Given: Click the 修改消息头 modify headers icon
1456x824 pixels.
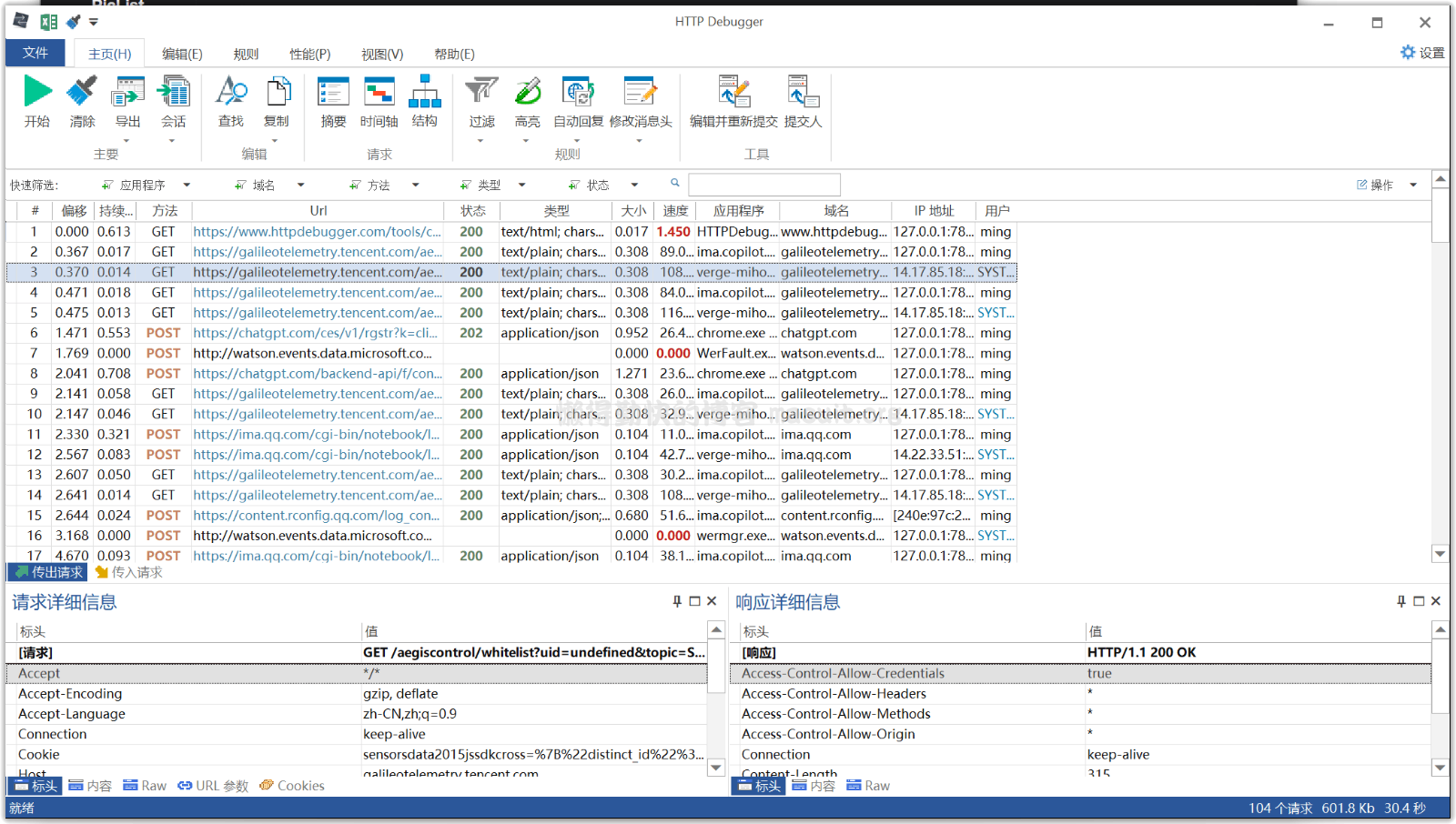Looking at the screenshot, I should pos(641,92).
